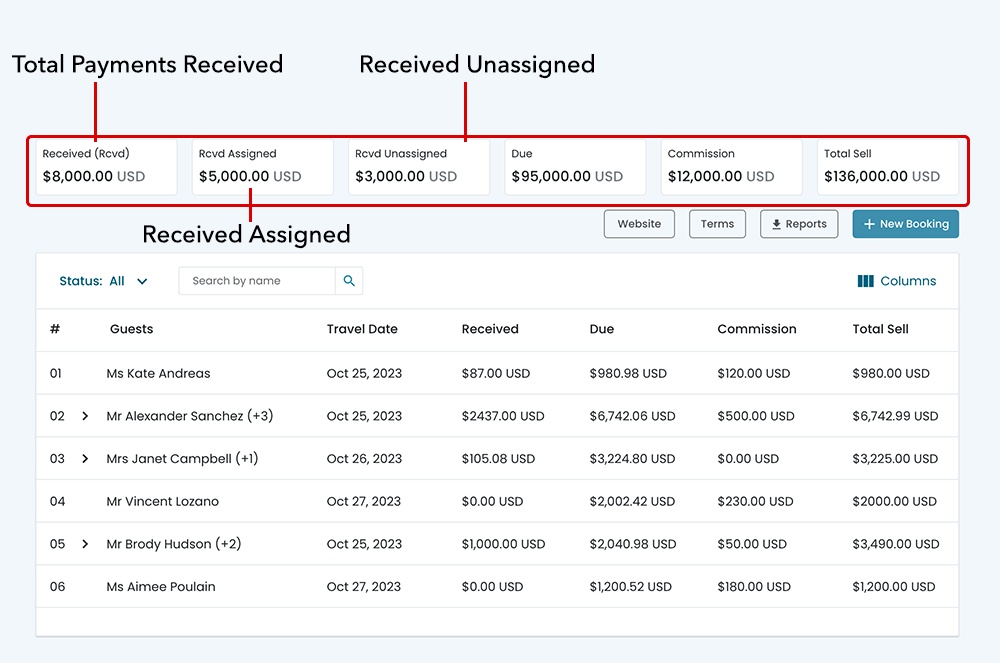Click the Reports download button
Image resolution: width=1000 pixels, height=663 pixels.
[799, 224]
